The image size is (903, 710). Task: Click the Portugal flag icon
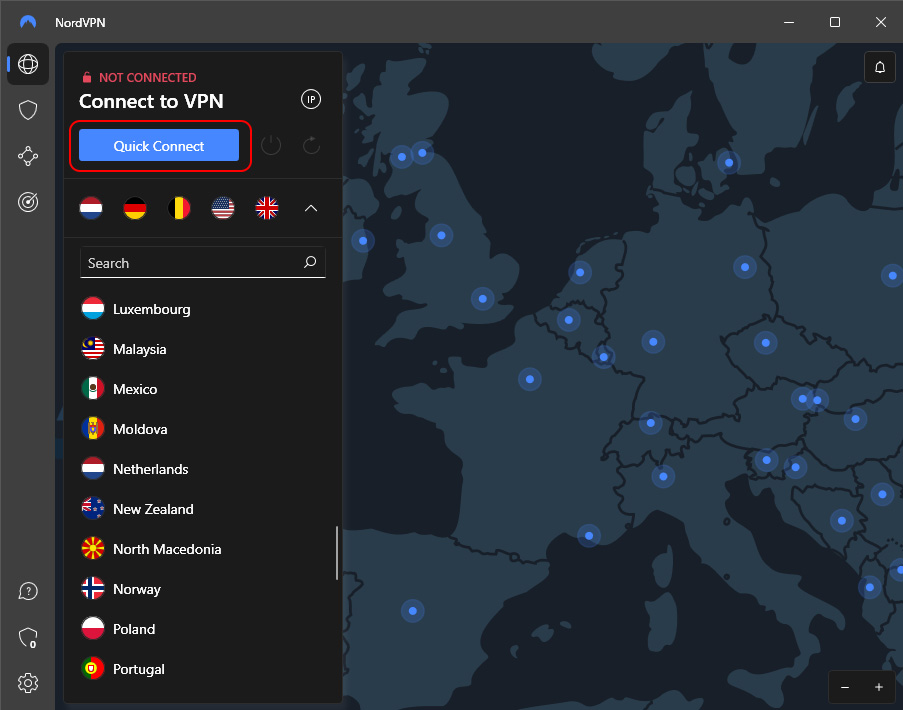pos(93,669)
